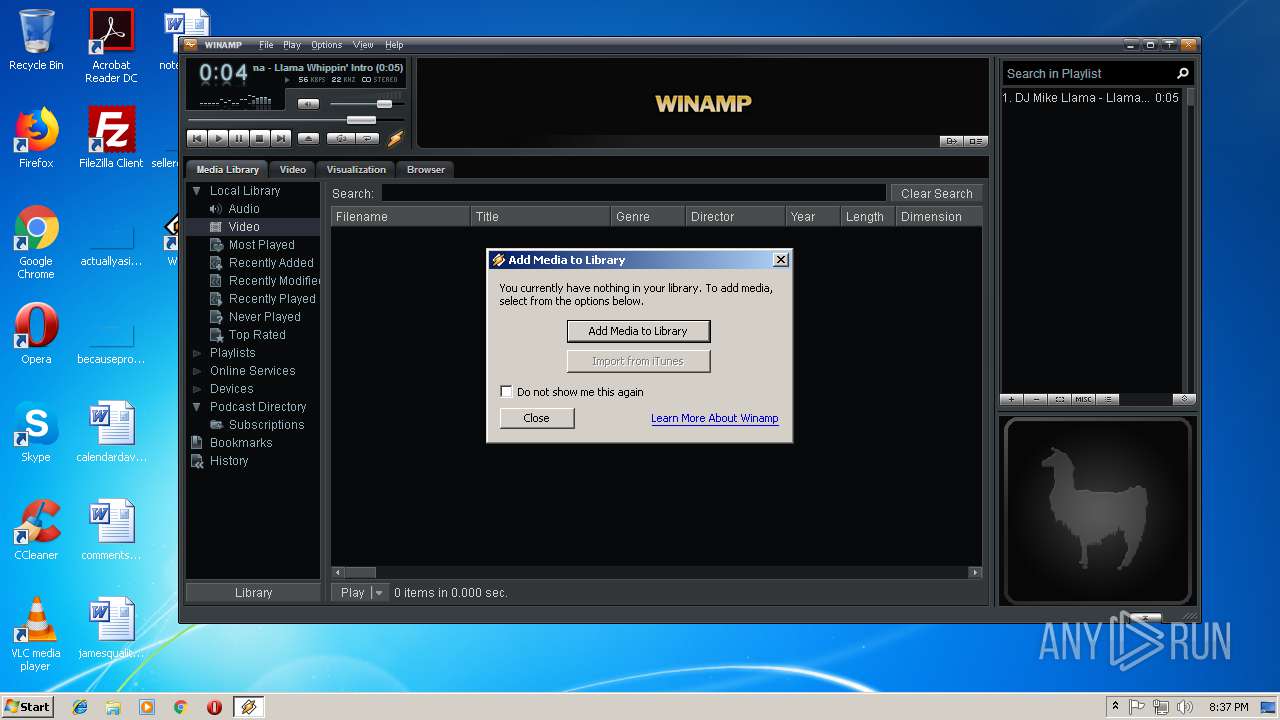Viewport: 1280px width, 720px height.
Task: Mute audio with the speaker button
Action: pos(309,104)
